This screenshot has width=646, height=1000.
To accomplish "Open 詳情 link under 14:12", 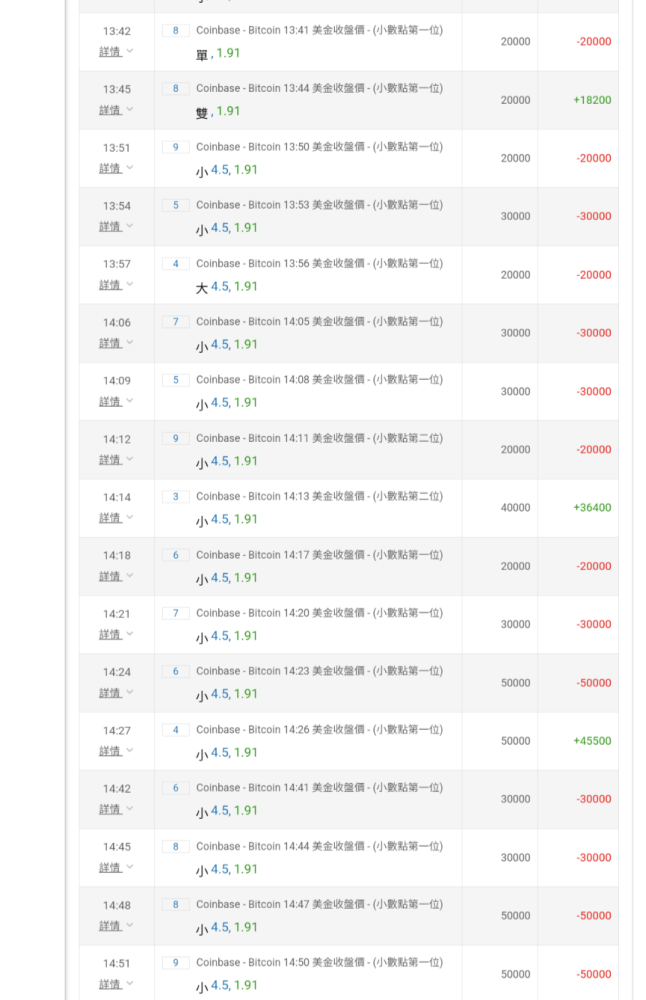I will point(110,460).
